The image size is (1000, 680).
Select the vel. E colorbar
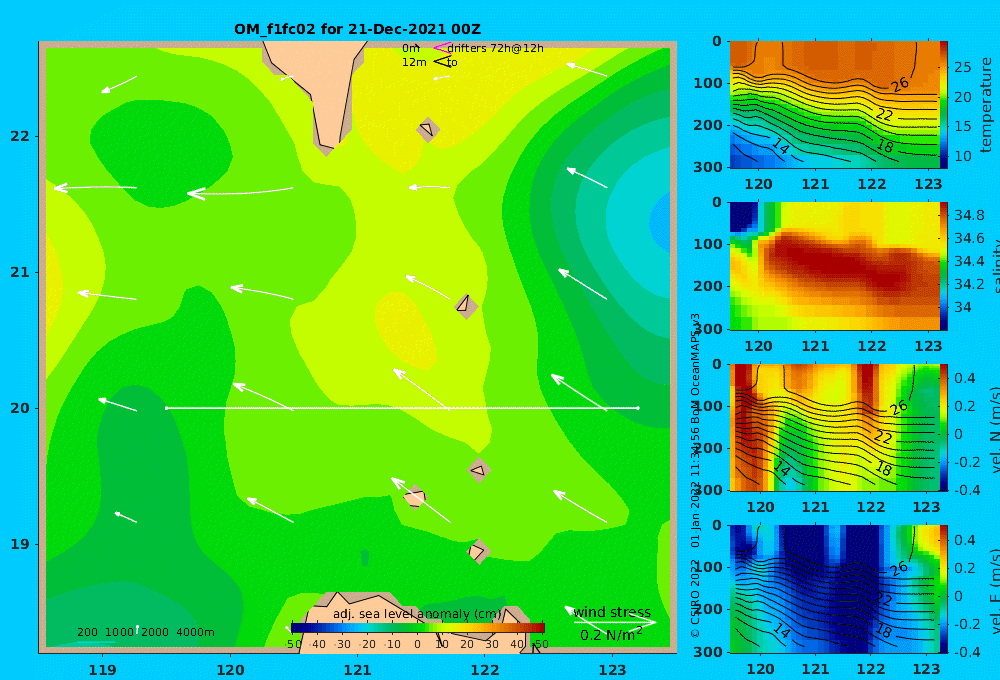944,589
